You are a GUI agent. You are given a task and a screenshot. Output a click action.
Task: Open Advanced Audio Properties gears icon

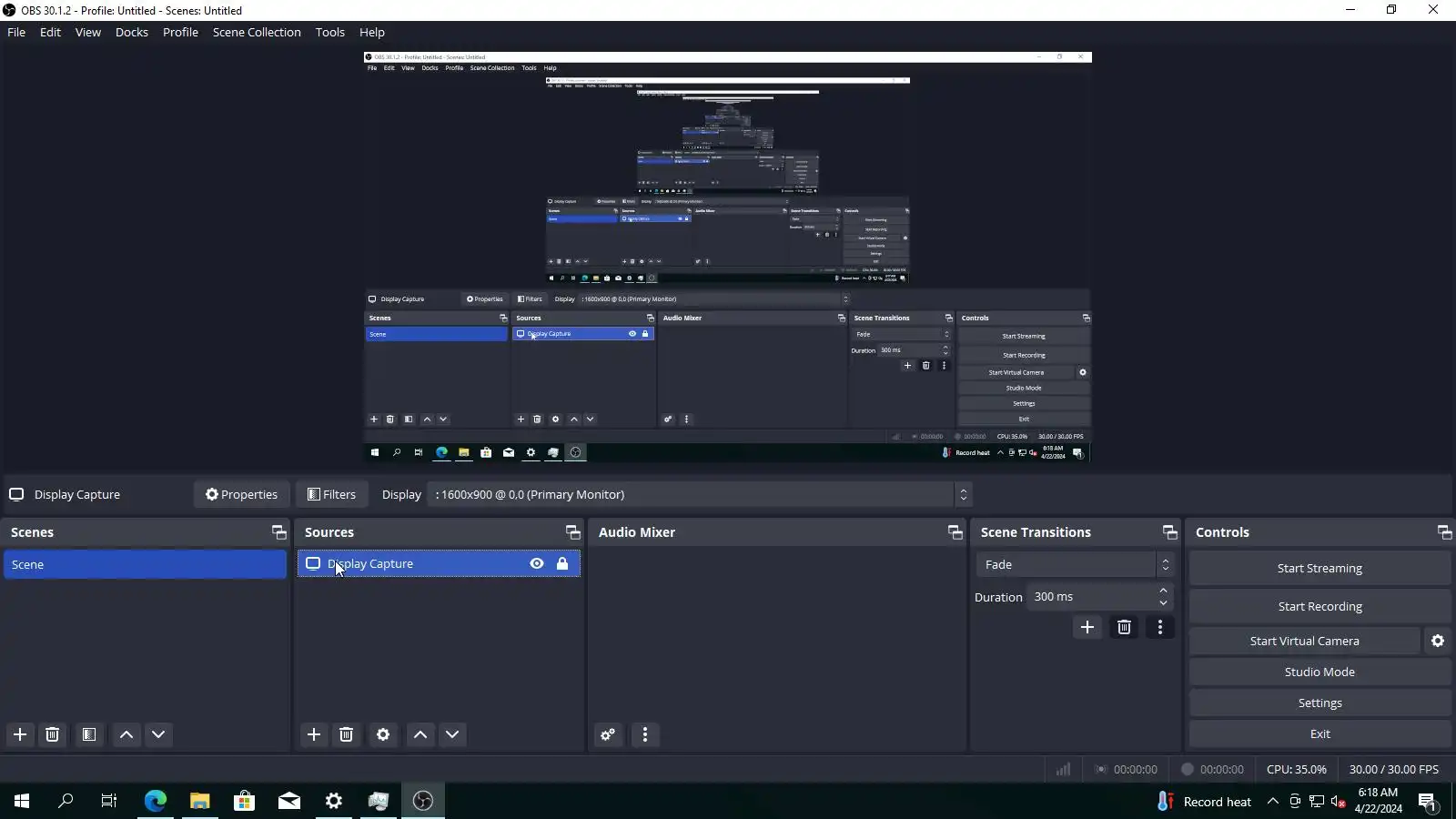[x=608, y=734]
